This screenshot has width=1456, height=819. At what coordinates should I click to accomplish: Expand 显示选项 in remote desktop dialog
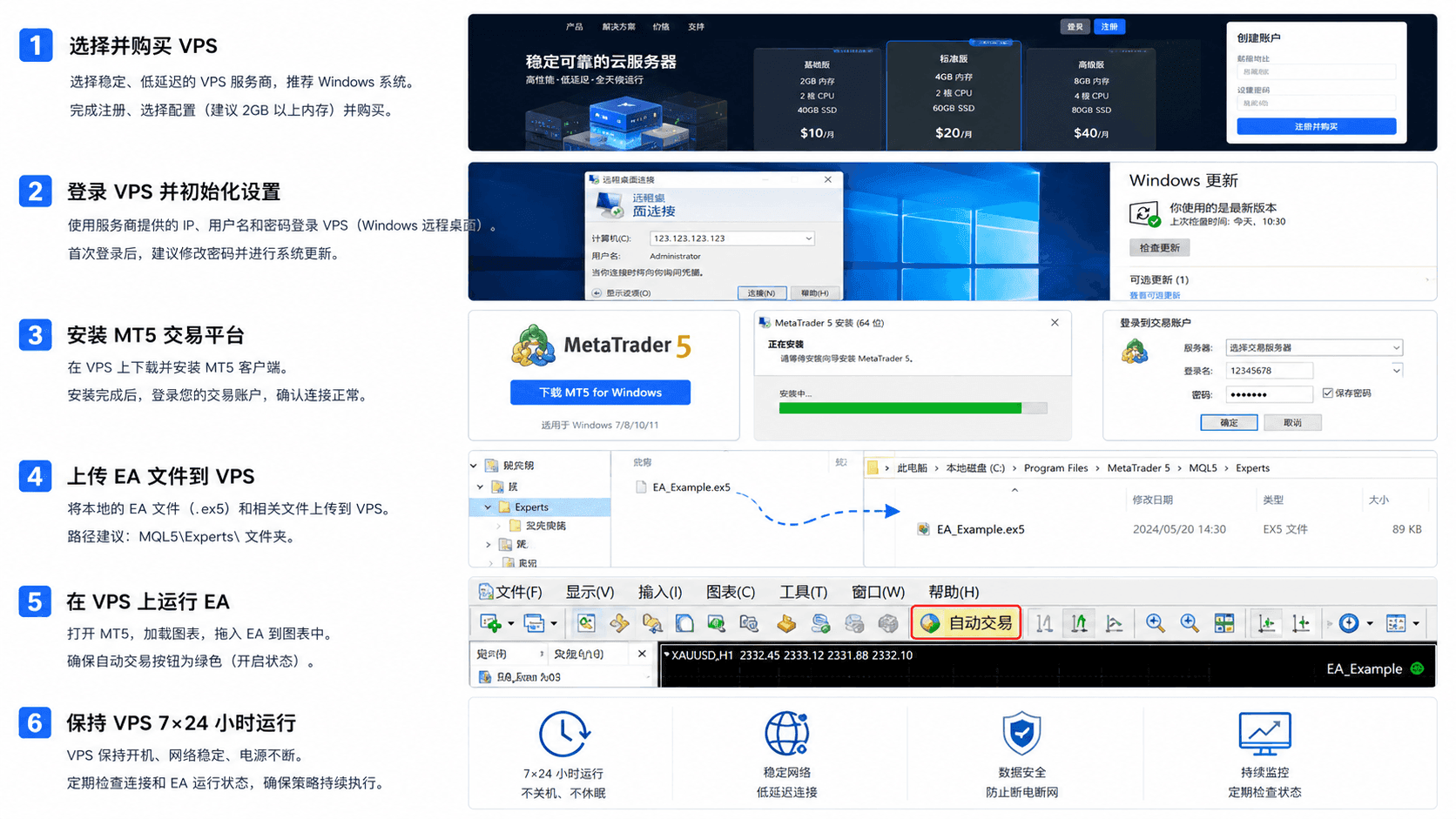[622, 293]
